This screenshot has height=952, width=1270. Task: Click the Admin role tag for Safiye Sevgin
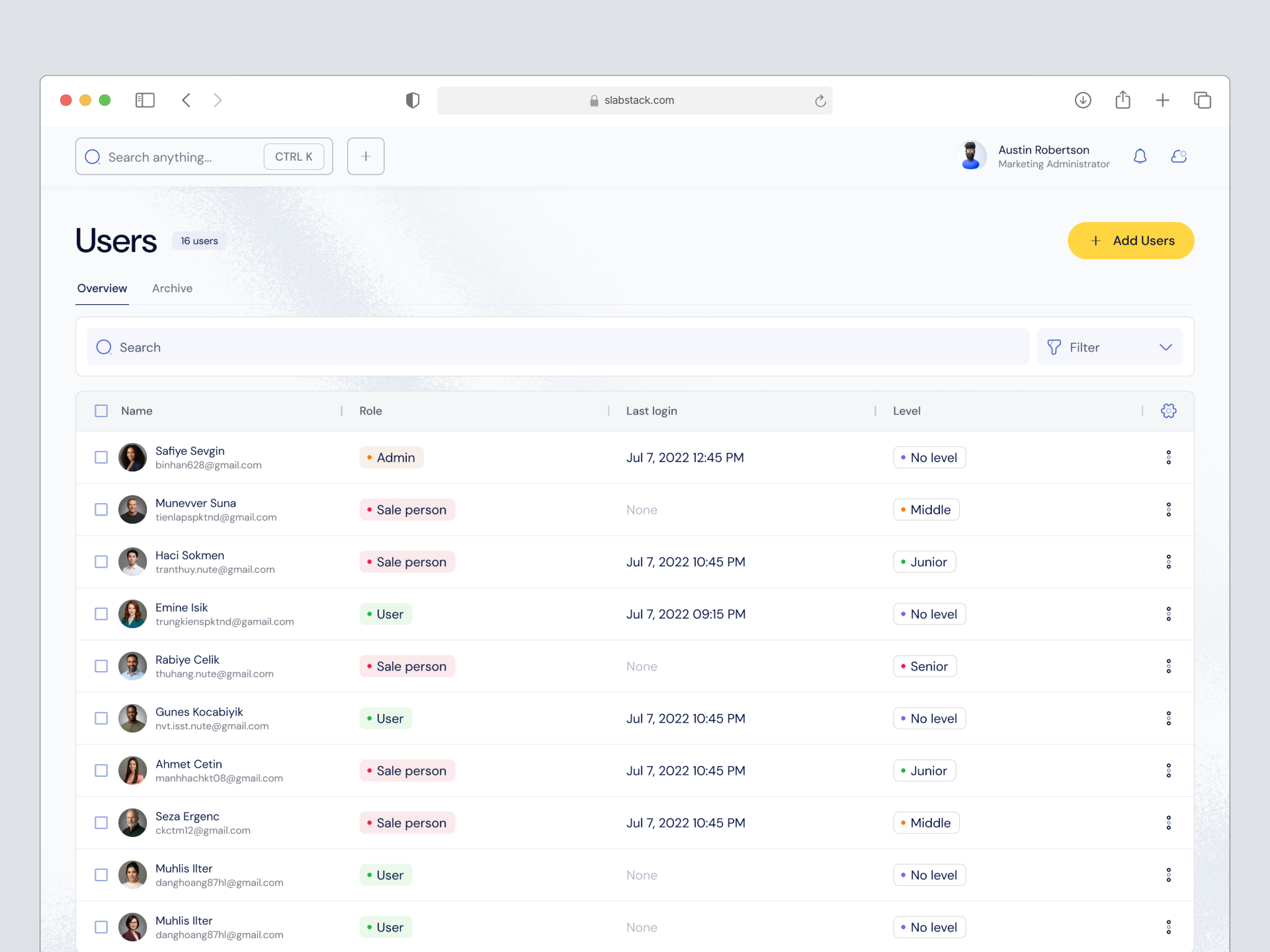(x=392, y=457)
